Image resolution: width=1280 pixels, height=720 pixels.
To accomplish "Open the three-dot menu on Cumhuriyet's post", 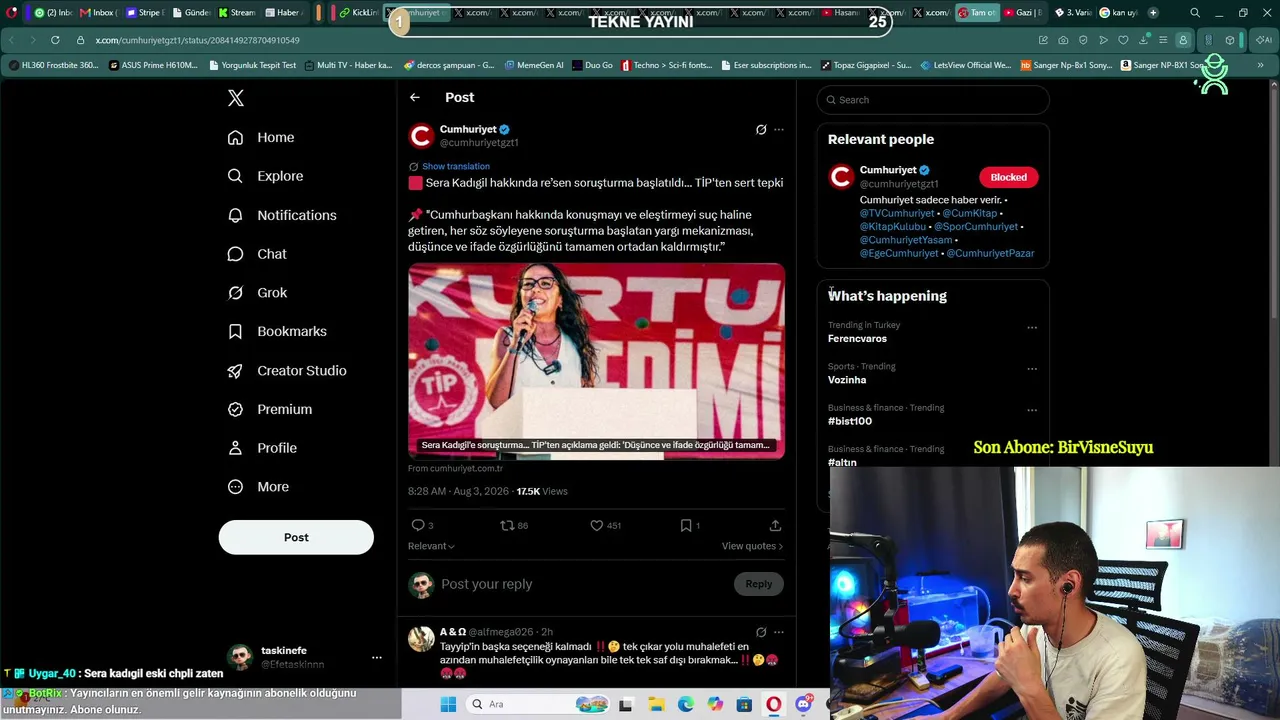I will pyautogui.click(x=779, y=130).
